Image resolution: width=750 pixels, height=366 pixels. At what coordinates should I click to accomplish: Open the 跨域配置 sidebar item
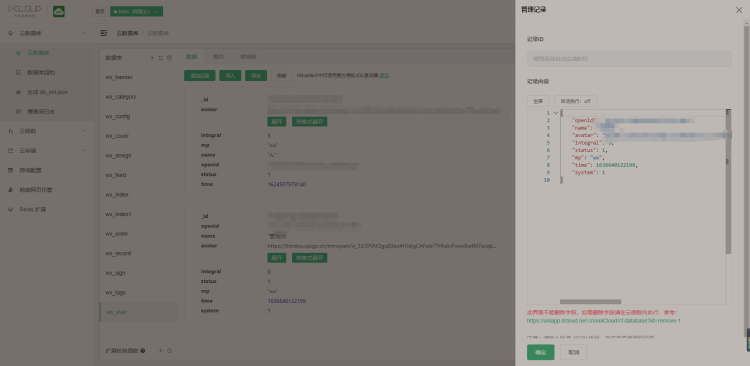pyautogui.click(x=47, y=170)
